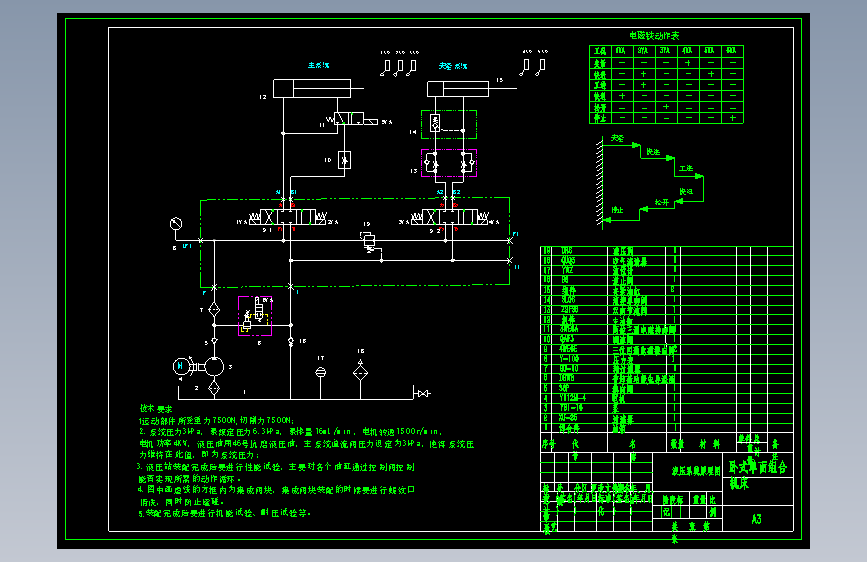Viewport: 867px width, 562px height.
Task: Select the right limit switch above the clamping rod
Action: click(541, 66)
